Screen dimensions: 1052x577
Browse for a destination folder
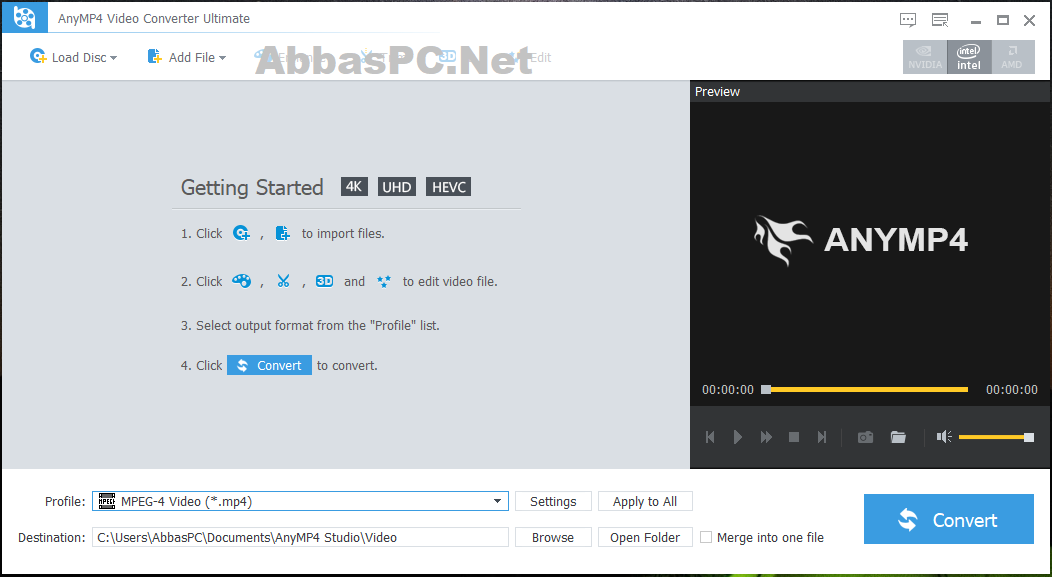pyautogui.click(x=554, y=537)
